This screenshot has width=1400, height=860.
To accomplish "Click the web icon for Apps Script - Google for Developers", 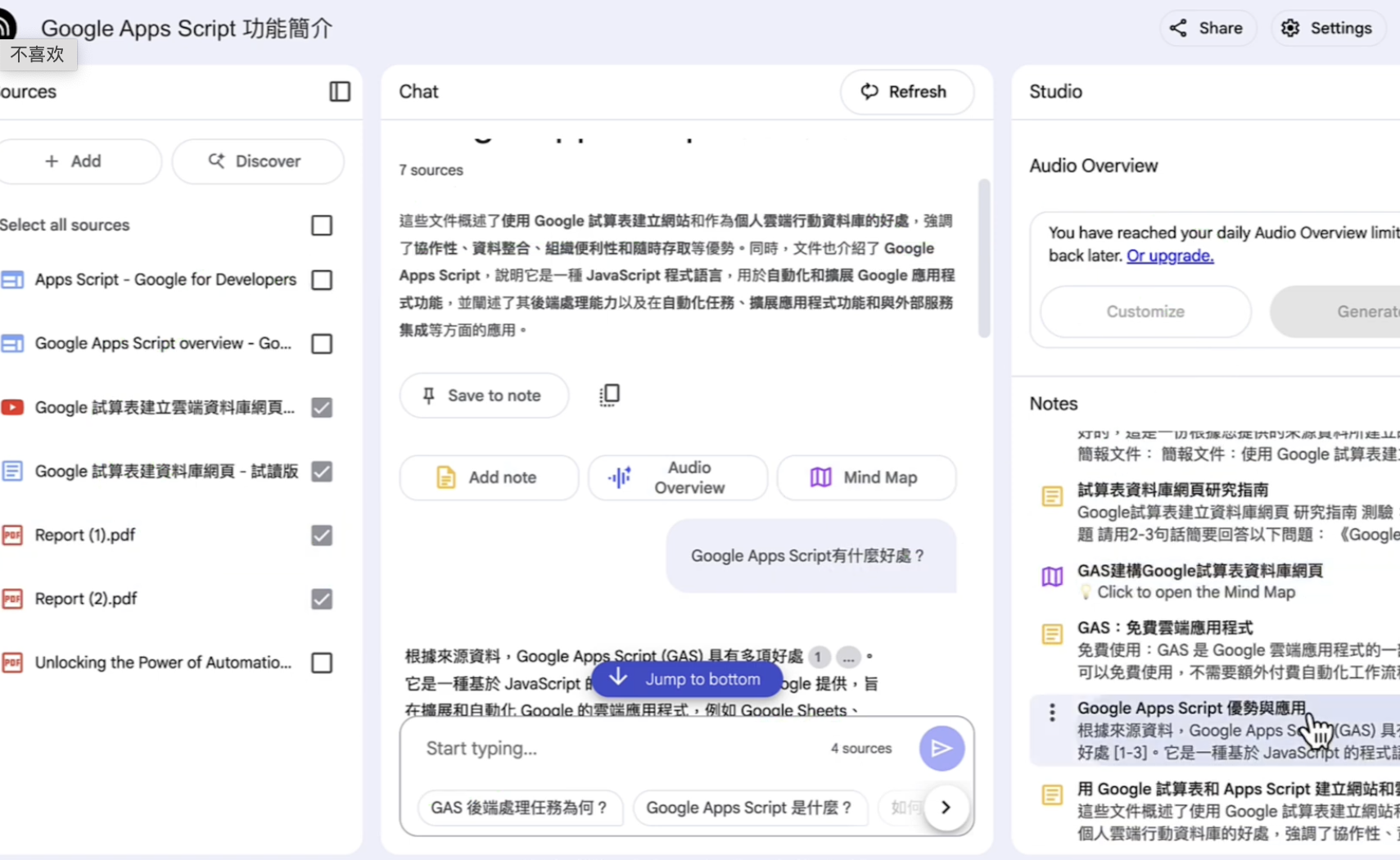I will [12, 280].
